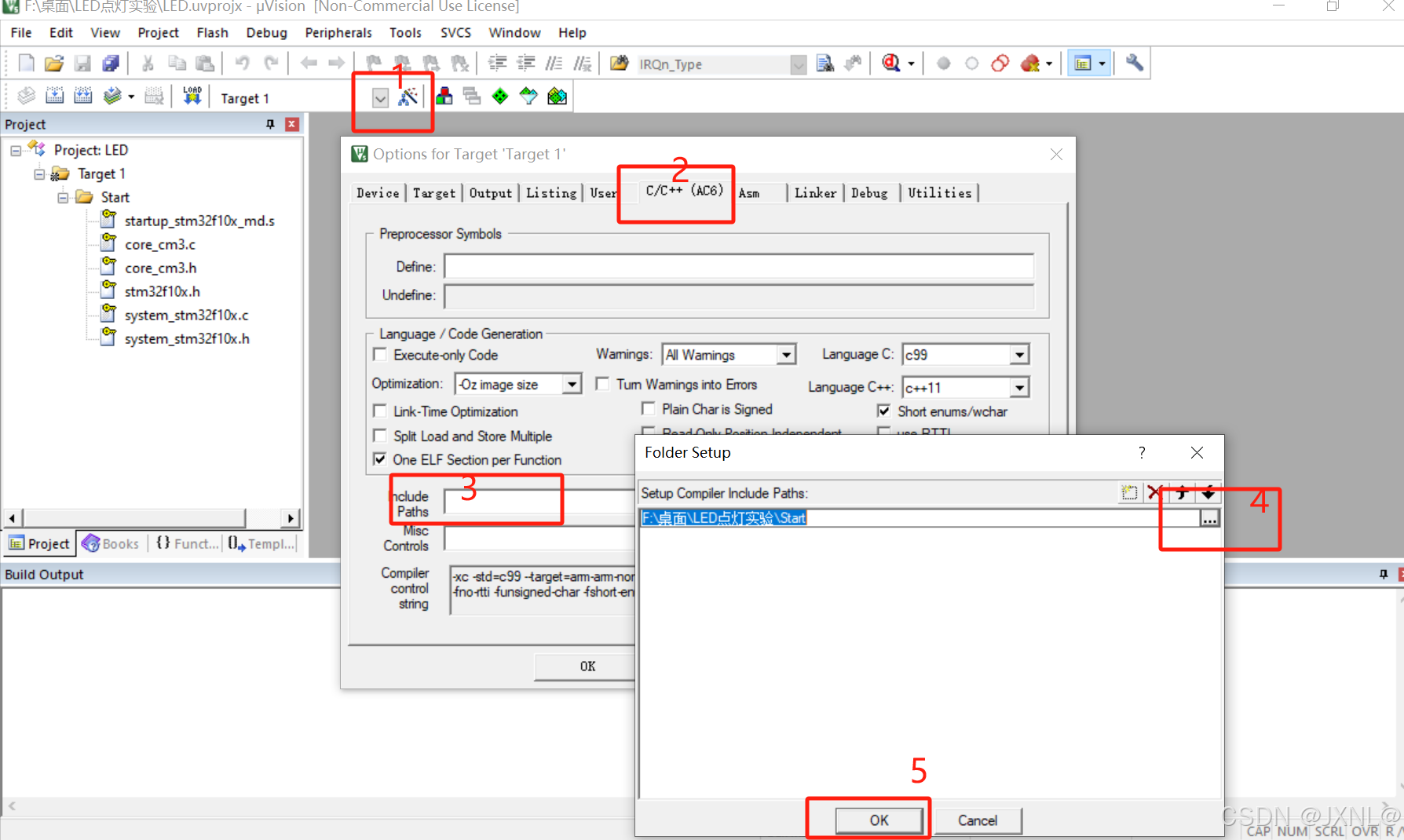Click the Misc Controls input field

540,539
